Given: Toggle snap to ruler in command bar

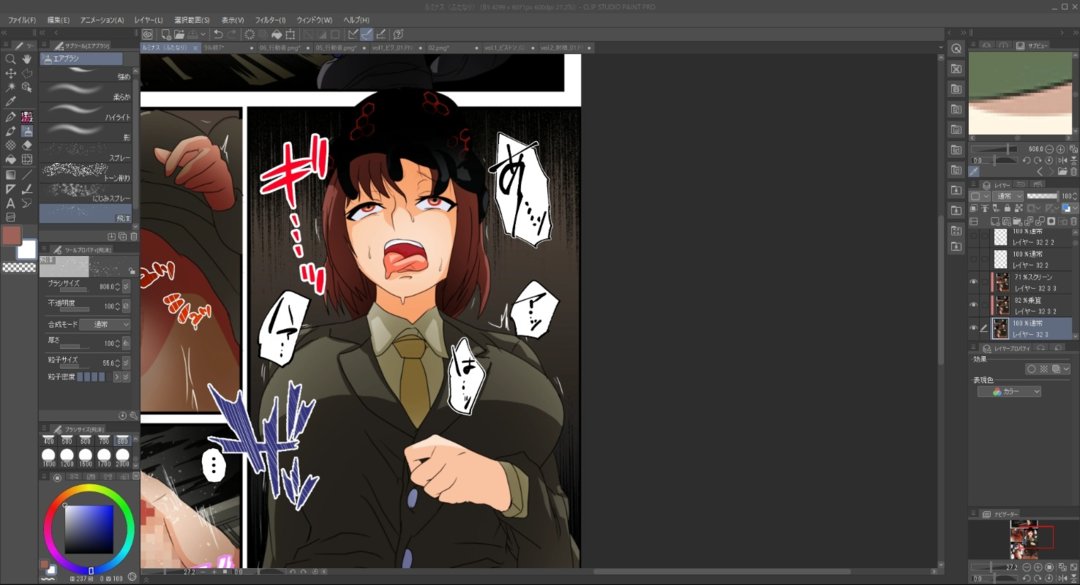Looking at the screenshot, I should [x=353, y=34].
